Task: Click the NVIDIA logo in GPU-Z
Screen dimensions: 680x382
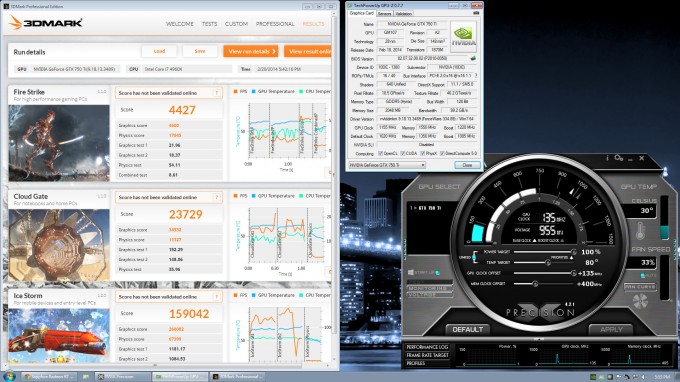Action: (463, 36)
